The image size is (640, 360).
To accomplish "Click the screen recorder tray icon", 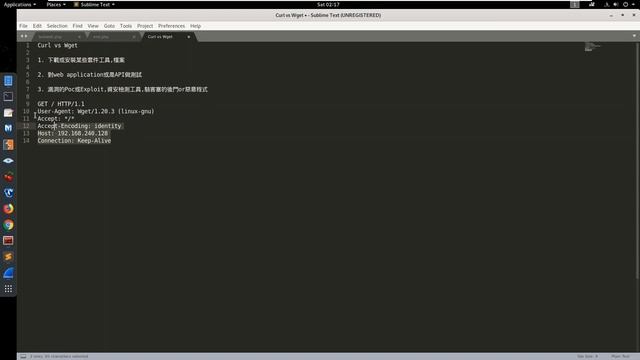I will pos(591,4).
